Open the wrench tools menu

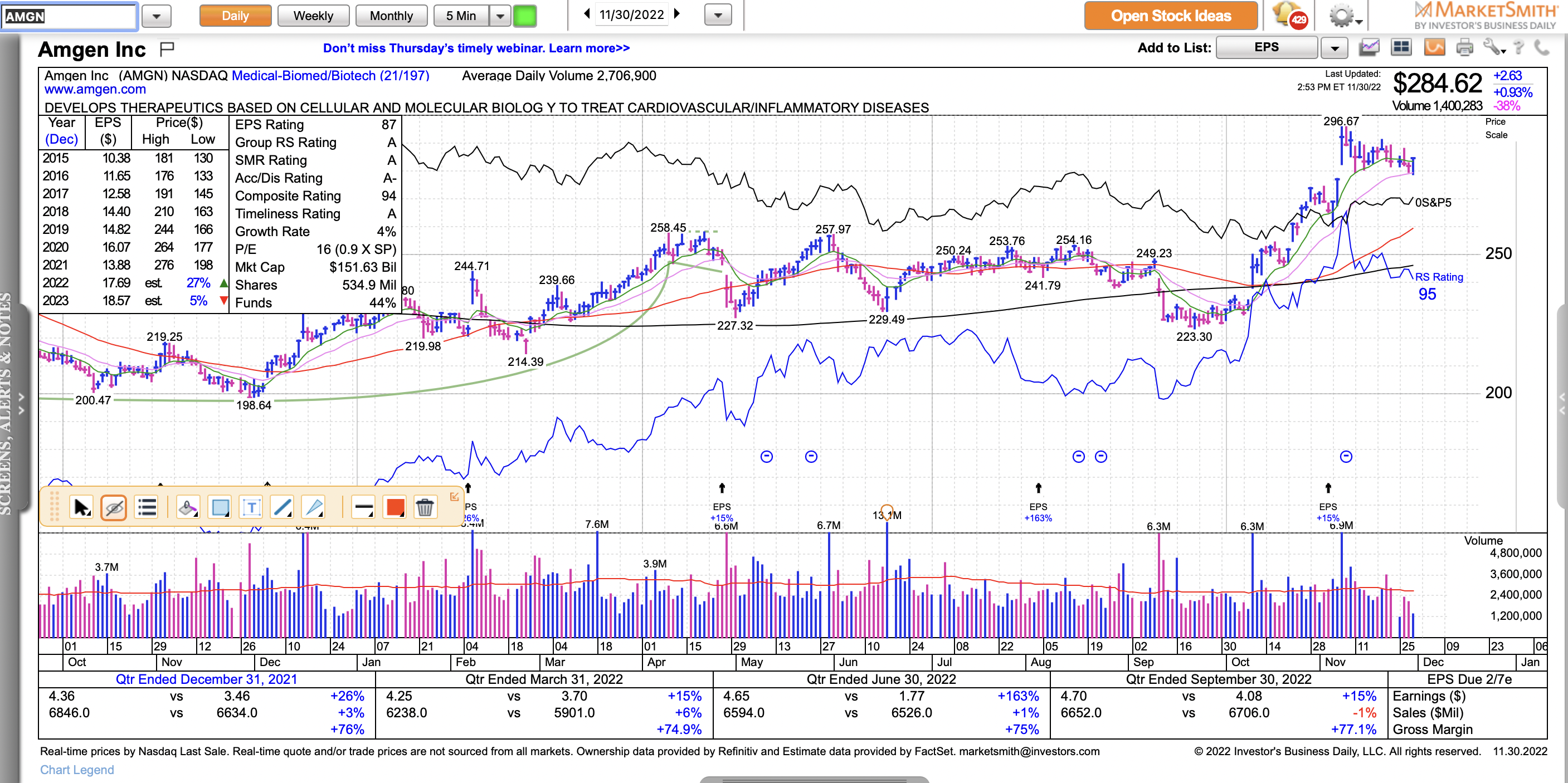[x=1493, y=47]
